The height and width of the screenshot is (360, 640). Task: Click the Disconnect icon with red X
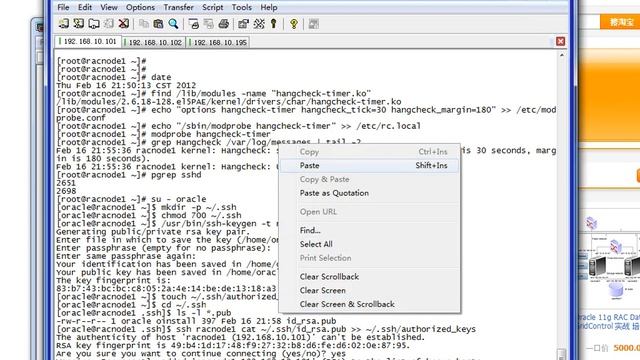click(124, 24)
